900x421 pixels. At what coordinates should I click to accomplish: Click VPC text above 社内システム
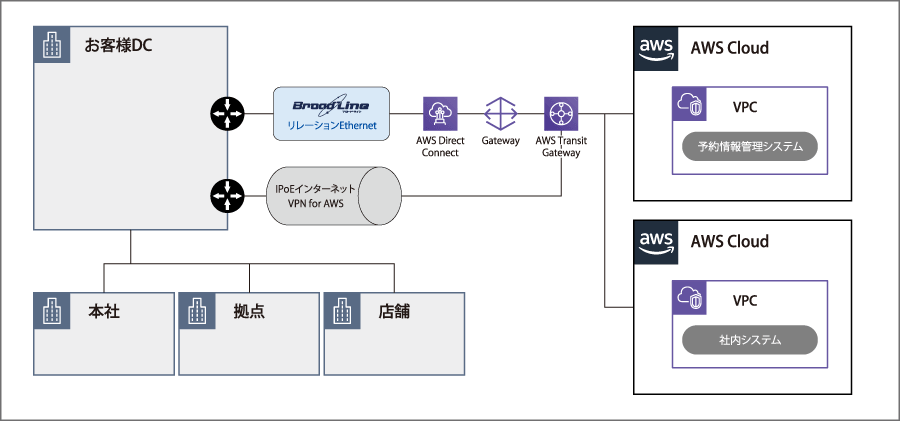744,301
